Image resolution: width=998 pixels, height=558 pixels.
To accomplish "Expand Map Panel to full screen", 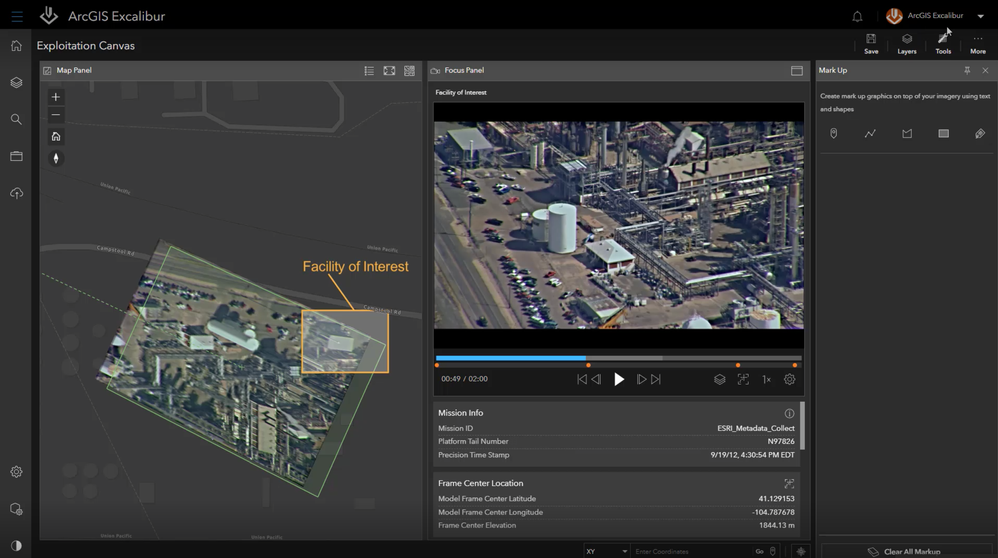I will (390, 71).
